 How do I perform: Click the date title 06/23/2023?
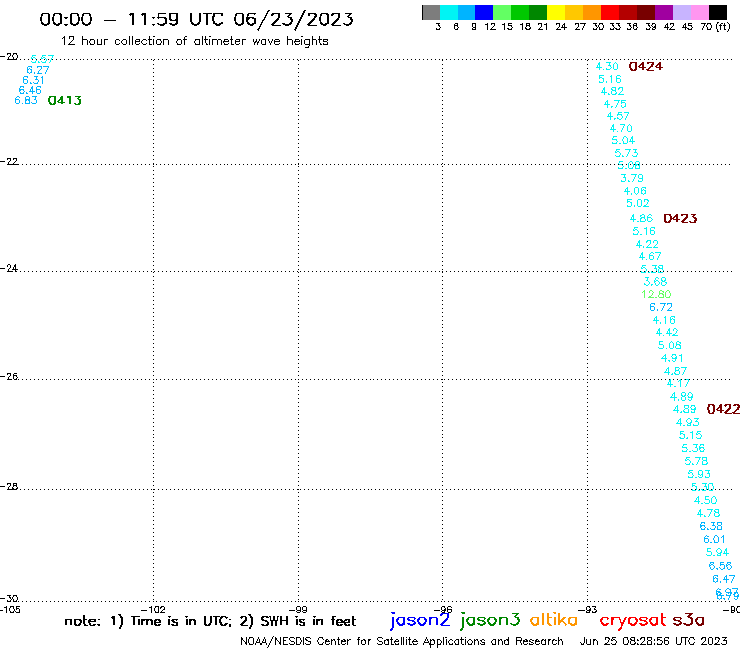(x=293, y=20)
